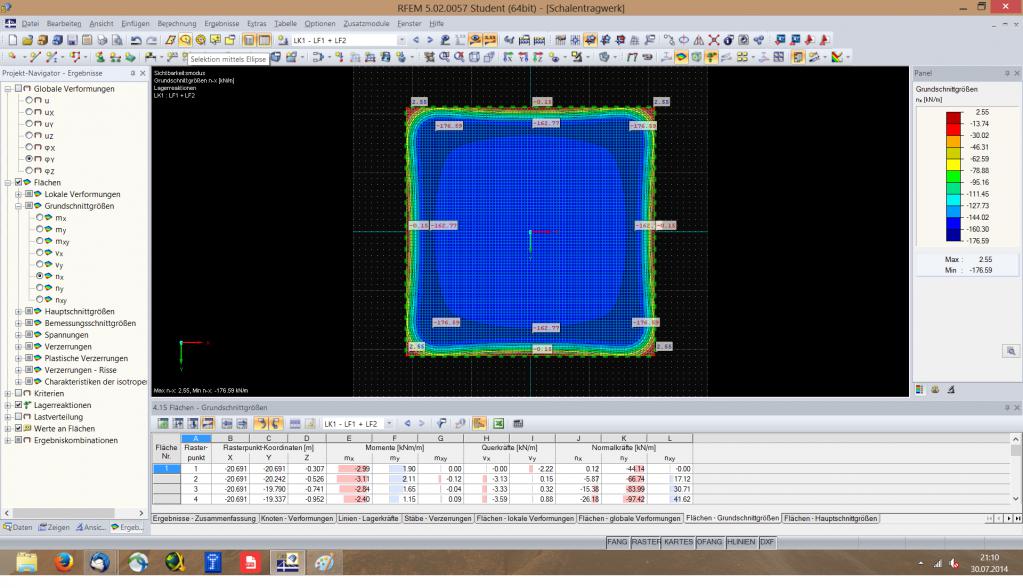Viewport: 1023px width, 588px height.
Task: Toggle the highlighted show-results eye icon
Action: [475, 40]
